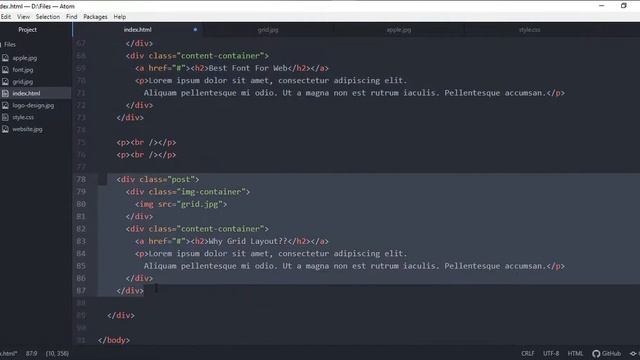Screen dimensions: 640x360
Task: Open font.jpg in the tree
Action: point(23,70)
